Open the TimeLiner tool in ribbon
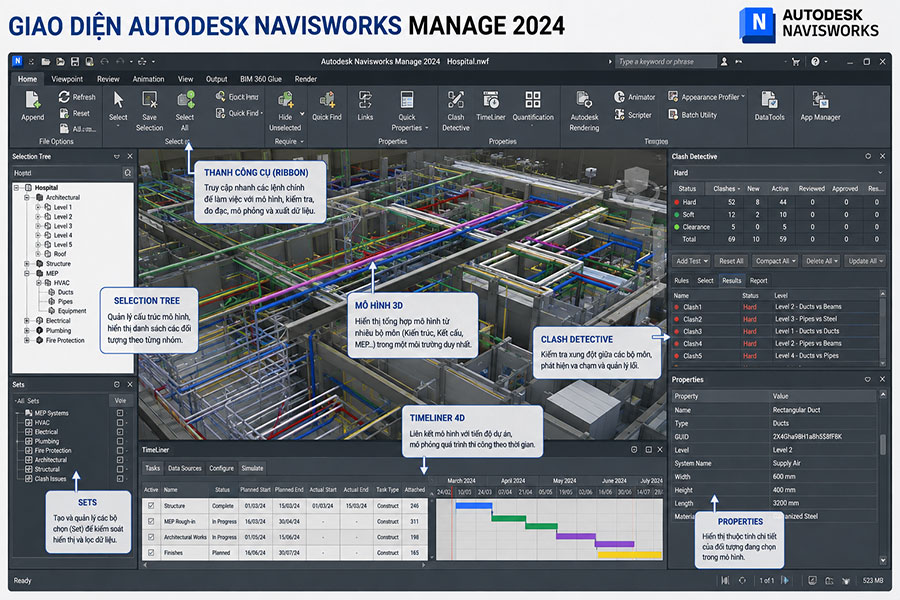 coord(491,106)
